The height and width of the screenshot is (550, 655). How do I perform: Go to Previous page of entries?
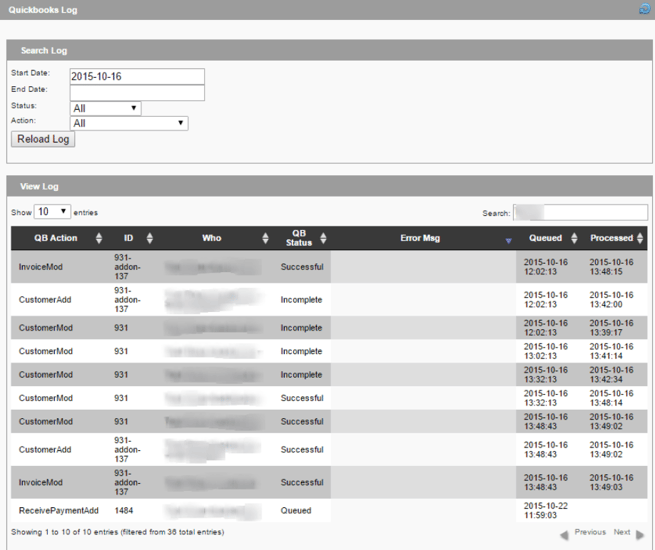click(x=584, y=533)
